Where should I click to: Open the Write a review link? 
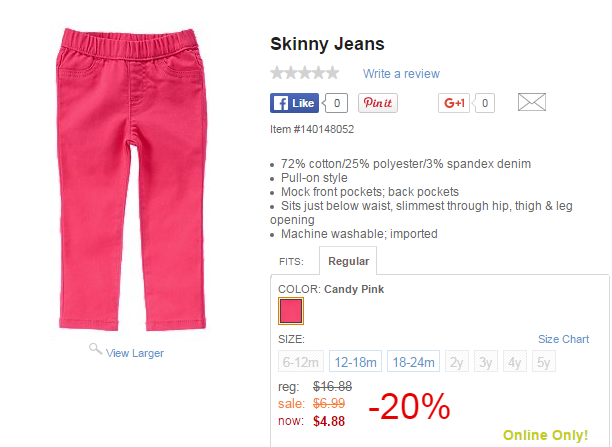click(401, 74)
